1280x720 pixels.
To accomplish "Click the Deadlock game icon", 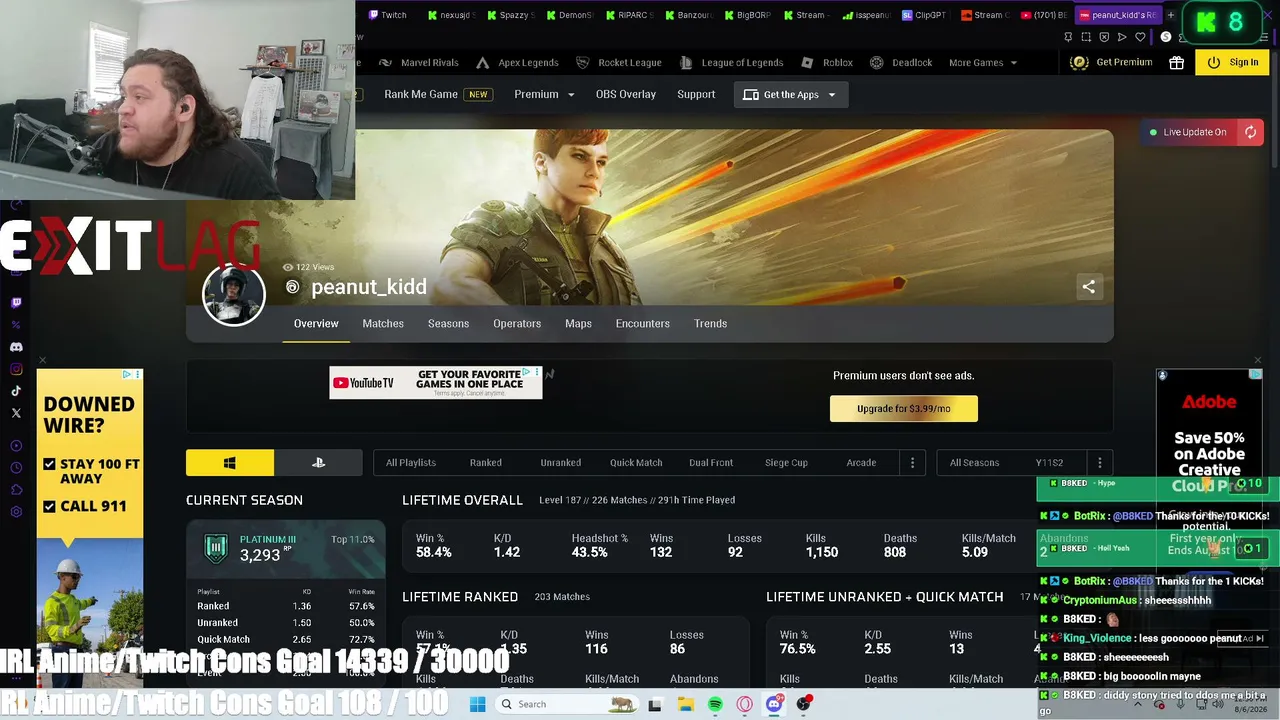I will click(876, 62).
